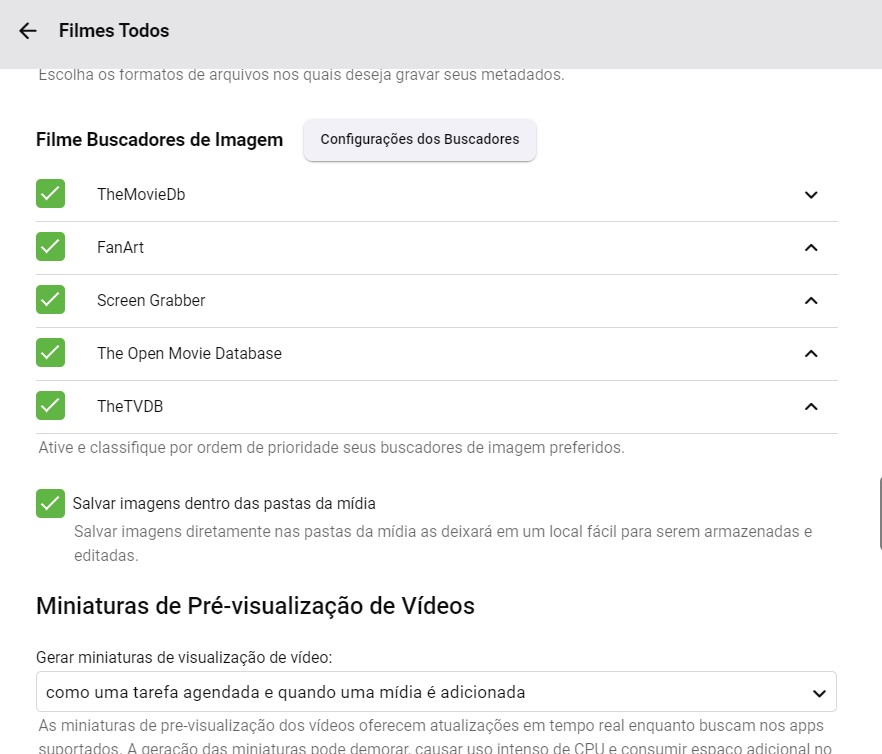Click the TheMovieDb fetcher label
Image resolution: width=882 pixels, height=754 pixels.
coord(141,195)
